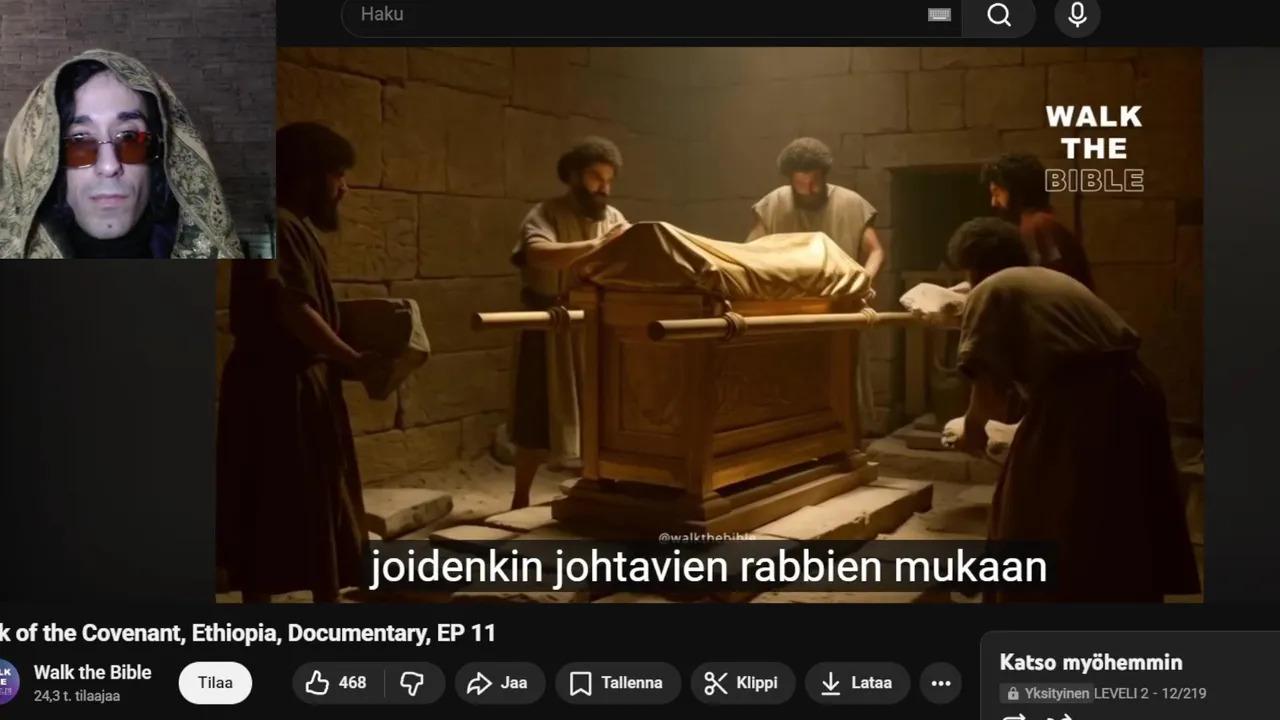Like the video with thumbs up
1280x720 pixels.
(336, 683)
